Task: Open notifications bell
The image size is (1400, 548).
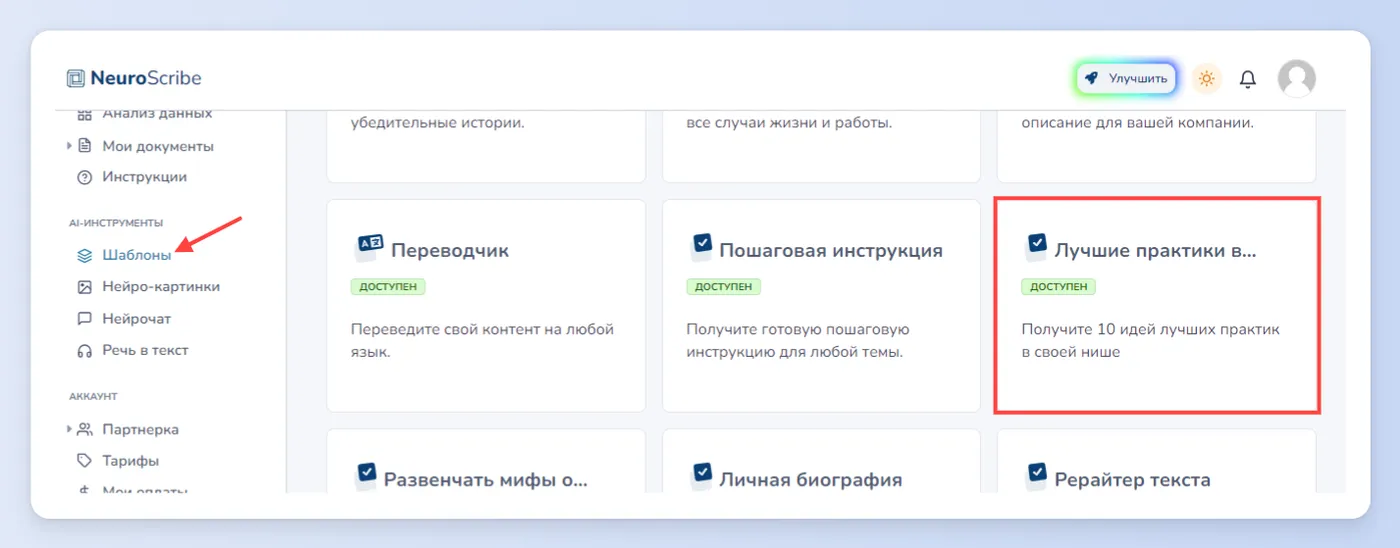Action: [x=1248, y=79]
